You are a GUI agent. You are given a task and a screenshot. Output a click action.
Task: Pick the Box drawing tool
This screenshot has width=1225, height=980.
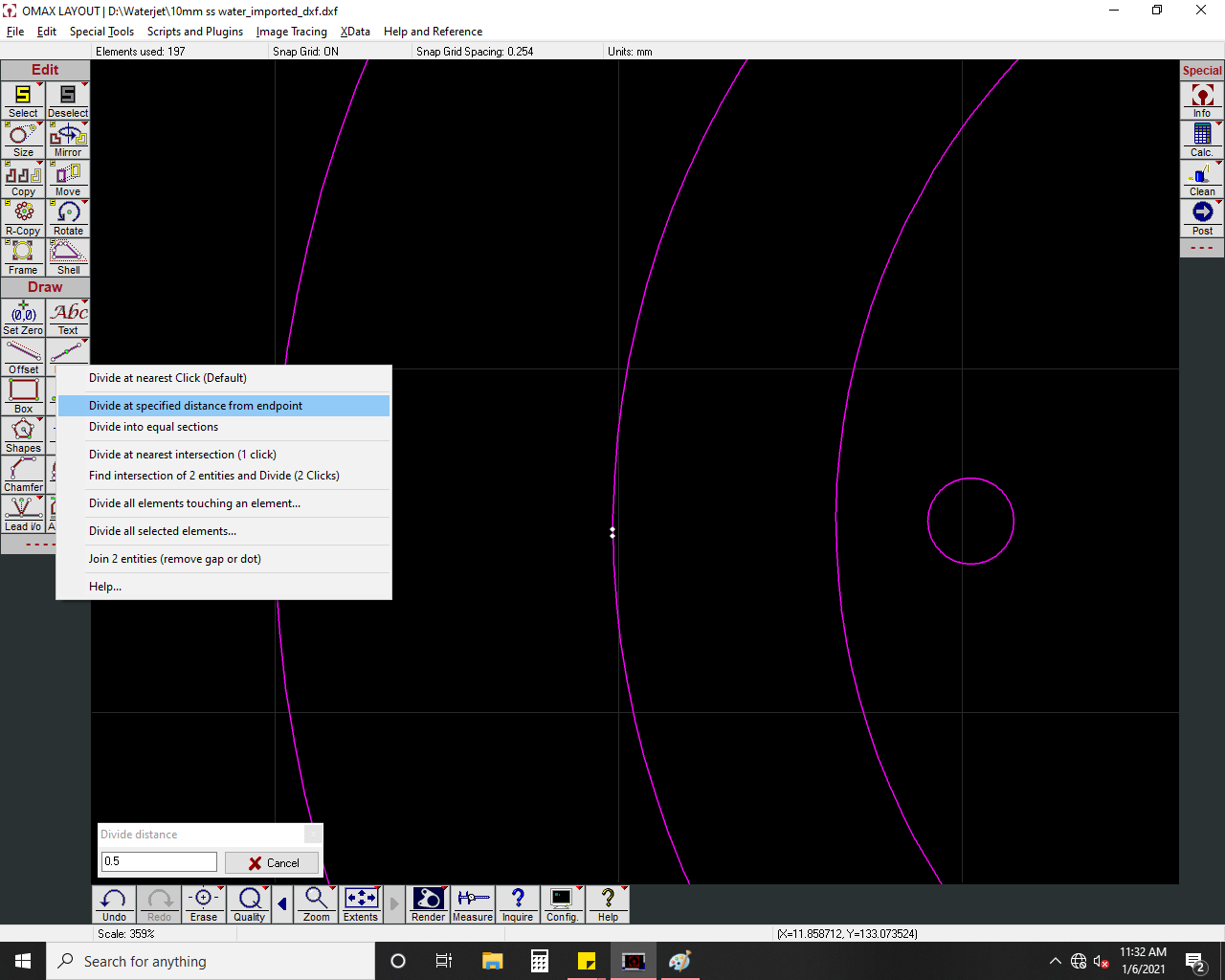tap(23, 396)
